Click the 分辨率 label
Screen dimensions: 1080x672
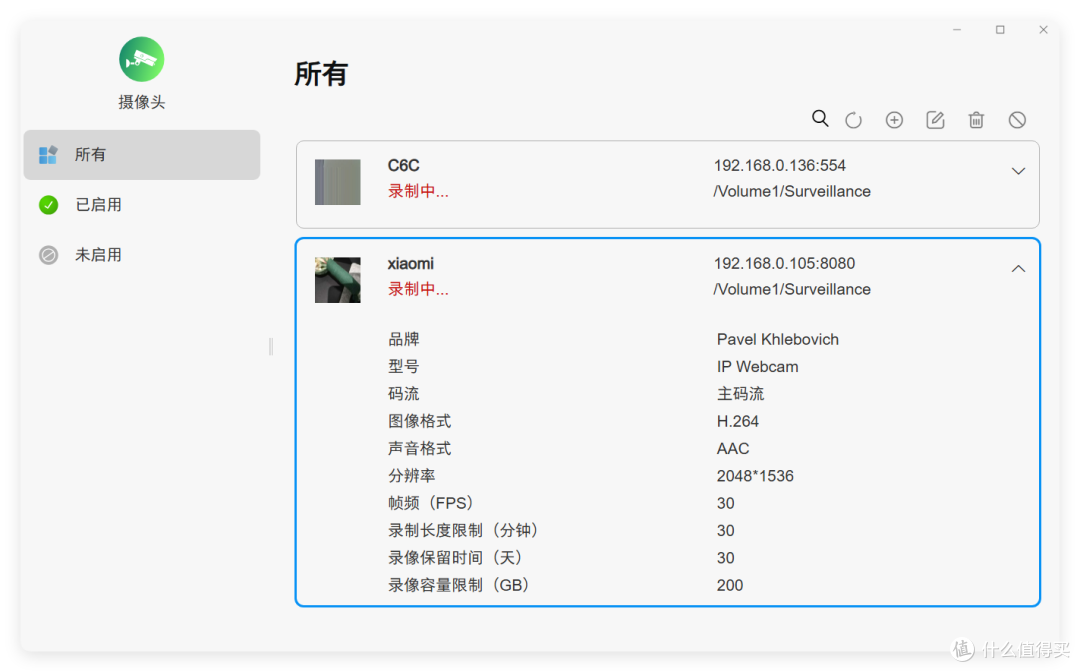[411, 476]
